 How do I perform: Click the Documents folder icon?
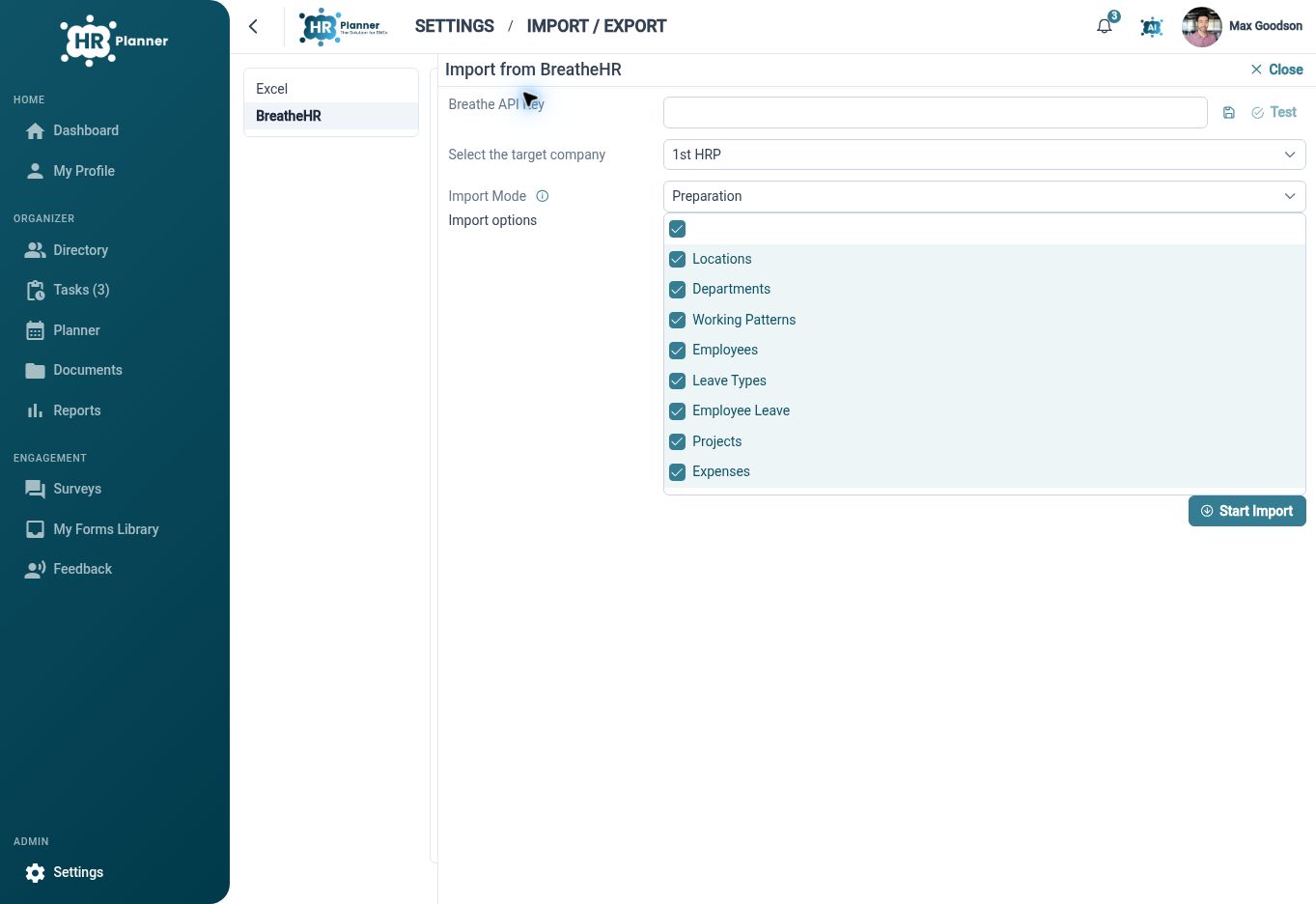(x=36, y=370)
